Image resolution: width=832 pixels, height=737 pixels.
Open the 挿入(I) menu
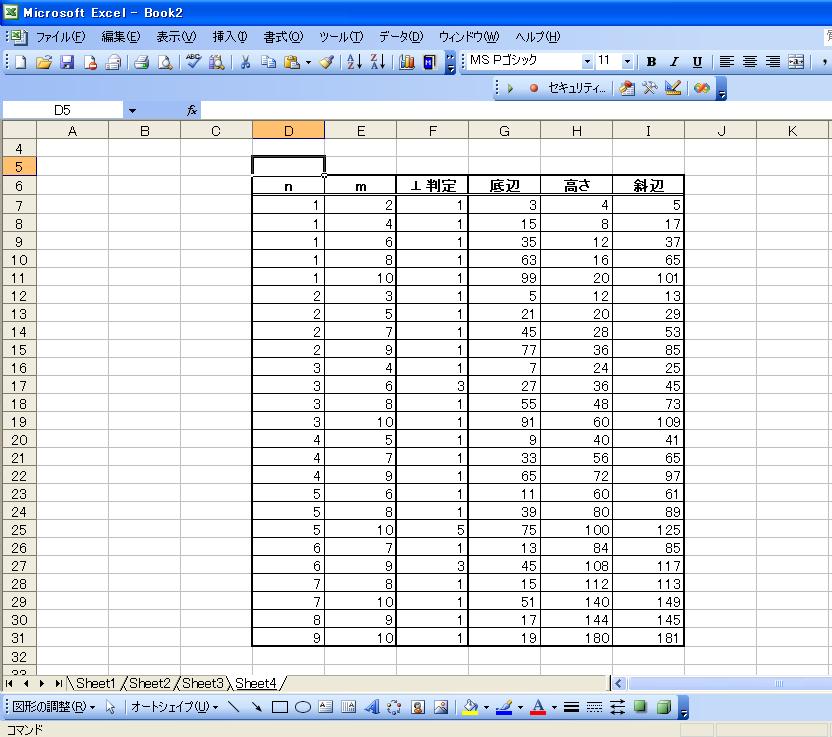tap(230, 37)
